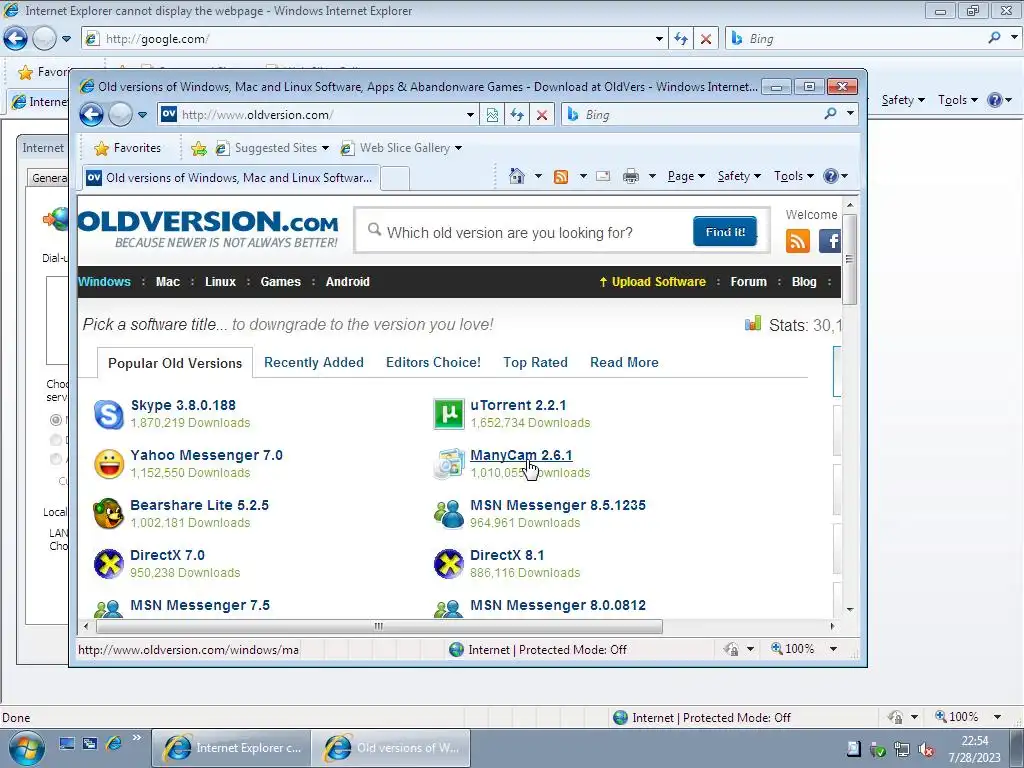This screenshot has height=768, width=1024.
Task: Open a new tab in the front window
Action: pyautogui.click(x=394, y=178)
